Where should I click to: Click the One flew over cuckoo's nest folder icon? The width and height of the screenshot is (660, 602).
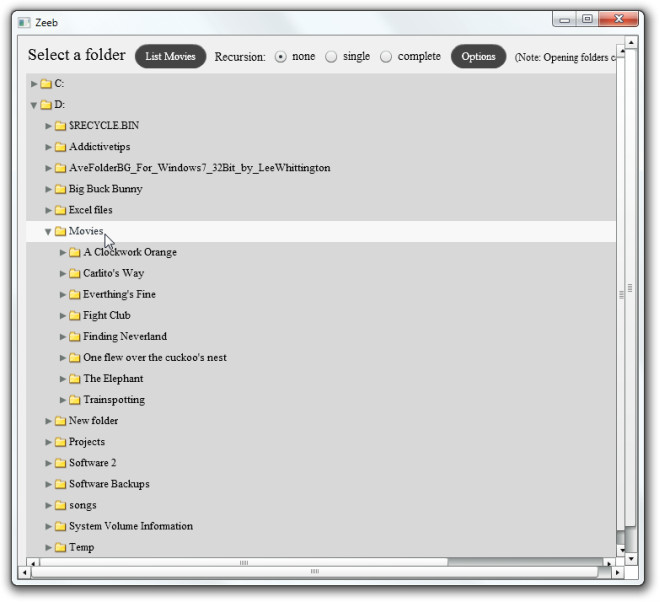coord(75,357)
